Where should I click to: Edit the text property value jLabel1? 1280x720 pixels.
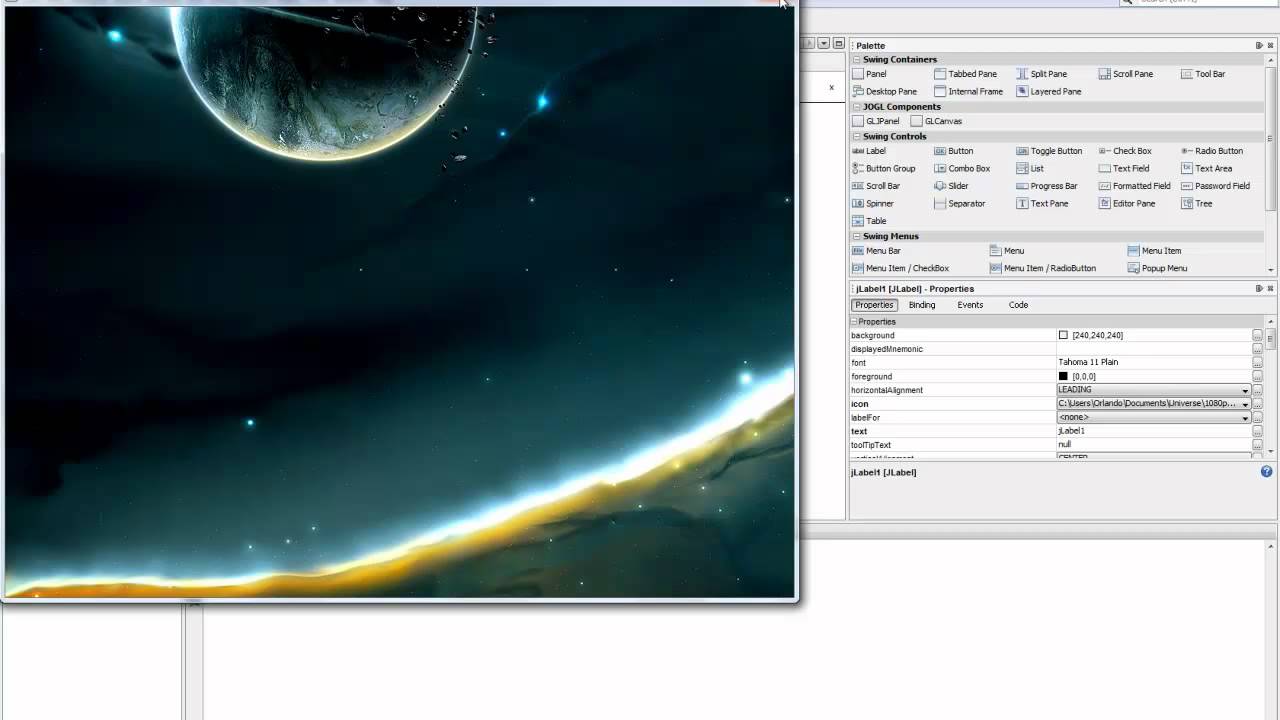(1154, 431)
